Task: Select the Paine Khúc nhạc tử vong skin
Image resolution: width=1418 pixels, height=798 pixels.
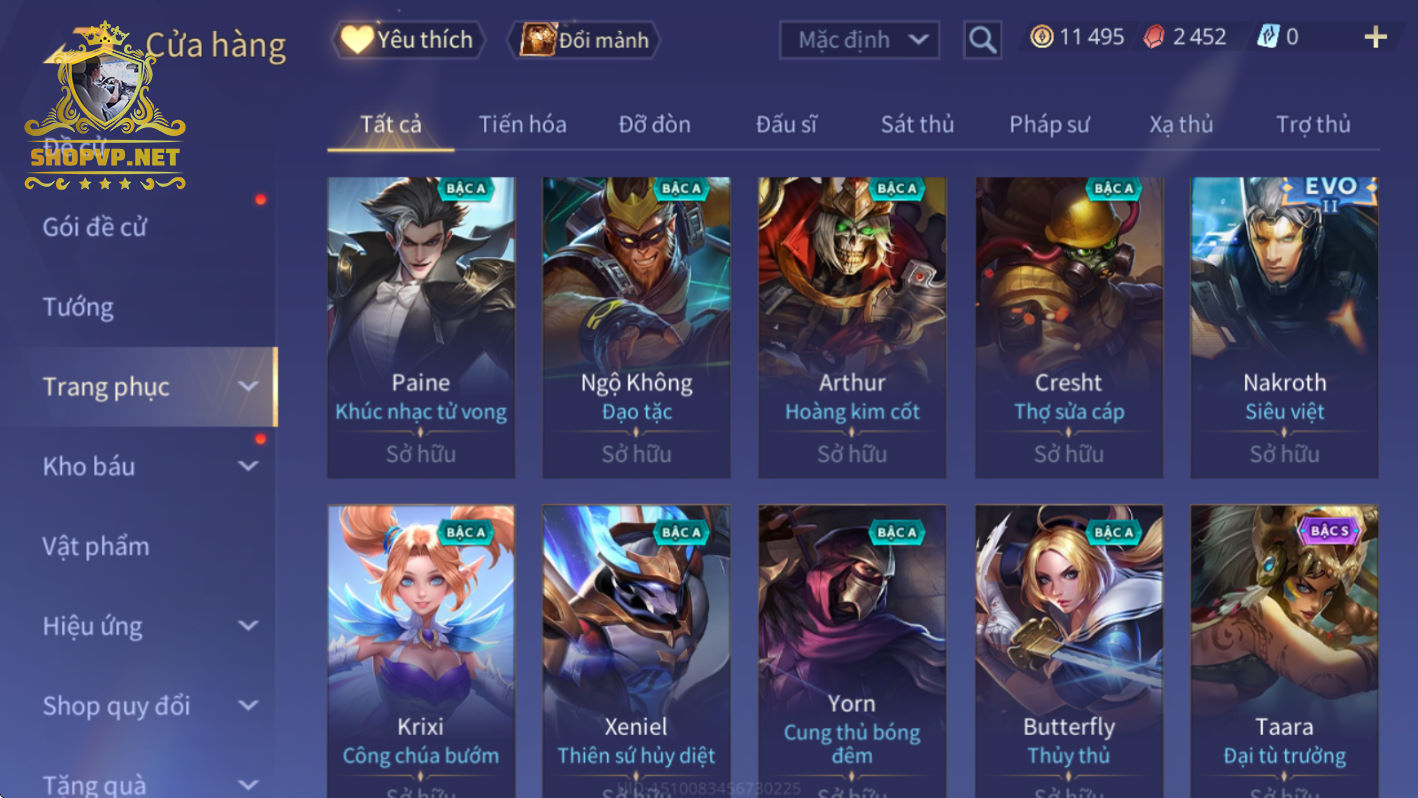Action: 421,327
